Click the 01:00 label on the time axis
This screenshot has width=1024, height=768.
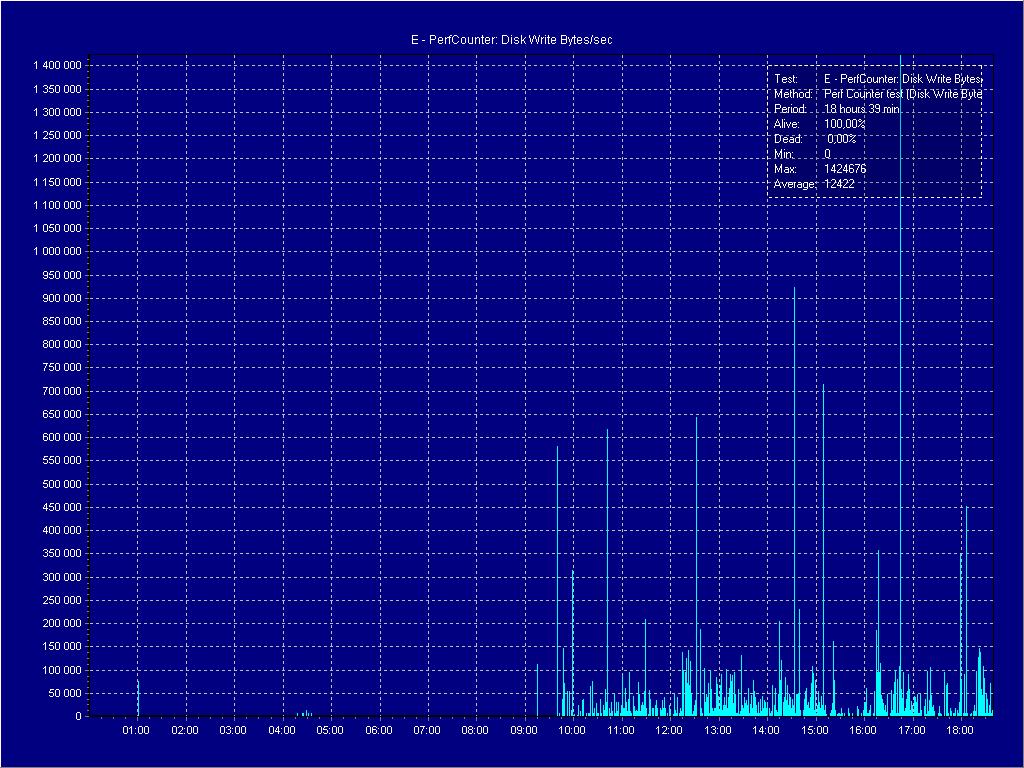point(136,731)
